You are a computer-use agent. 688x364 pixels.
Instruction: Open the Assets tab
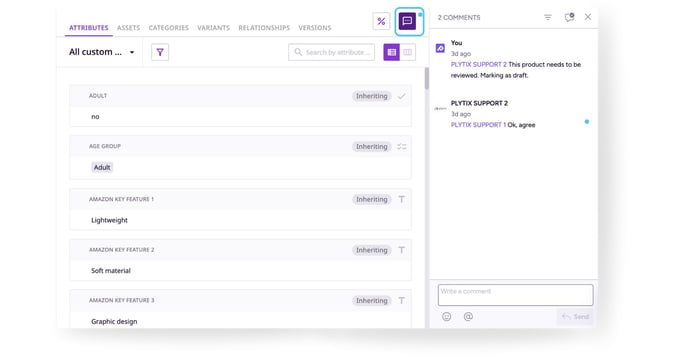(129, 28)
